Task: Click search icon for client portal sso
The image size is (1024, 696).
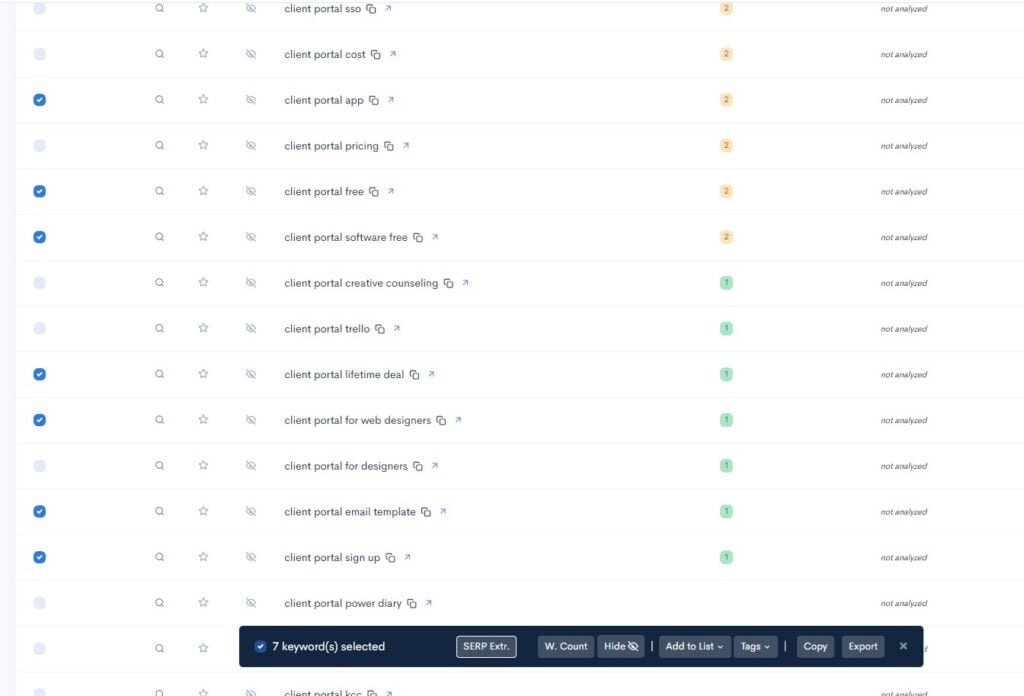Action: [x=159, y=8]
